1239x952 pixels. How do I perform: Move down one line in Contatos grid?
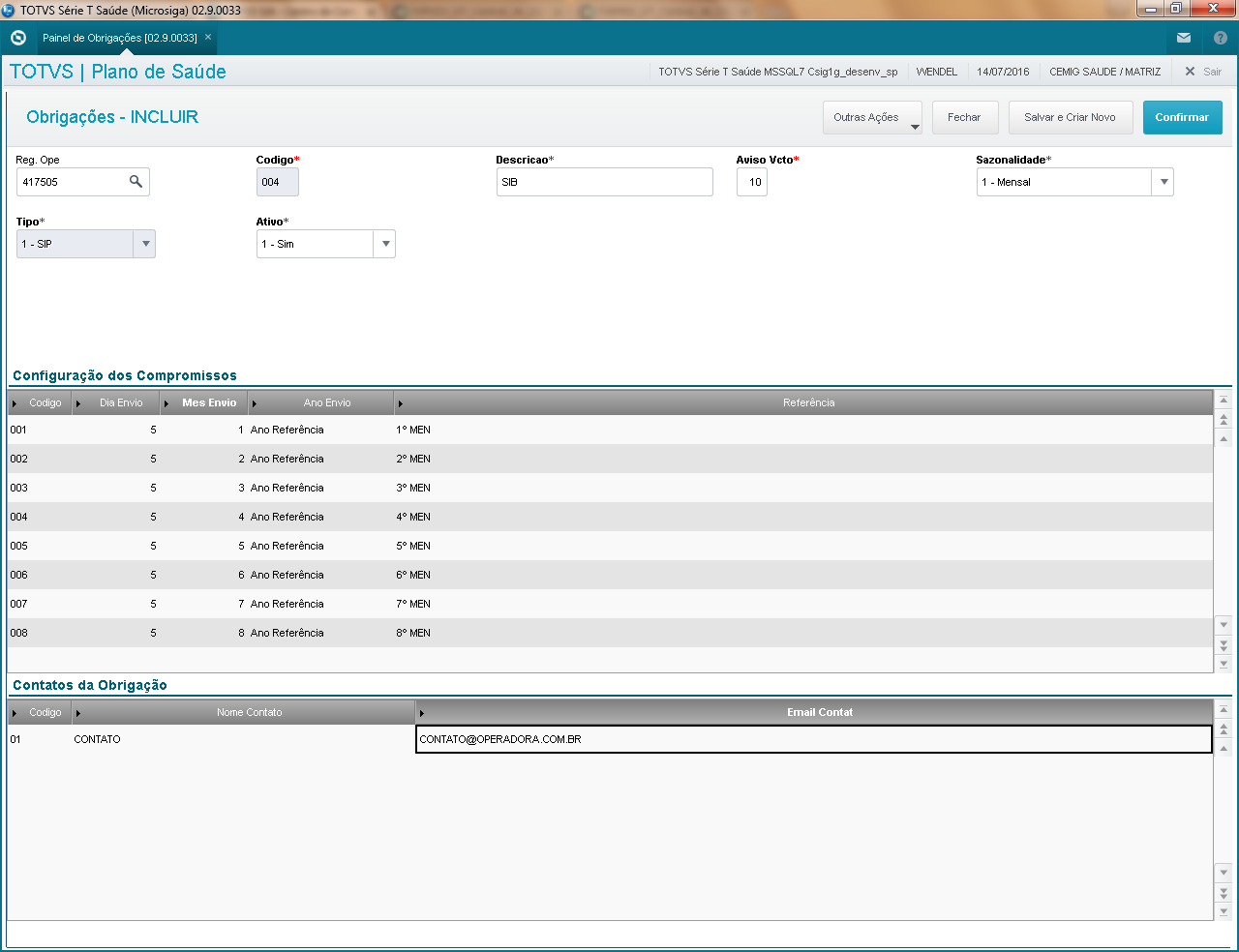point(1224,873)
